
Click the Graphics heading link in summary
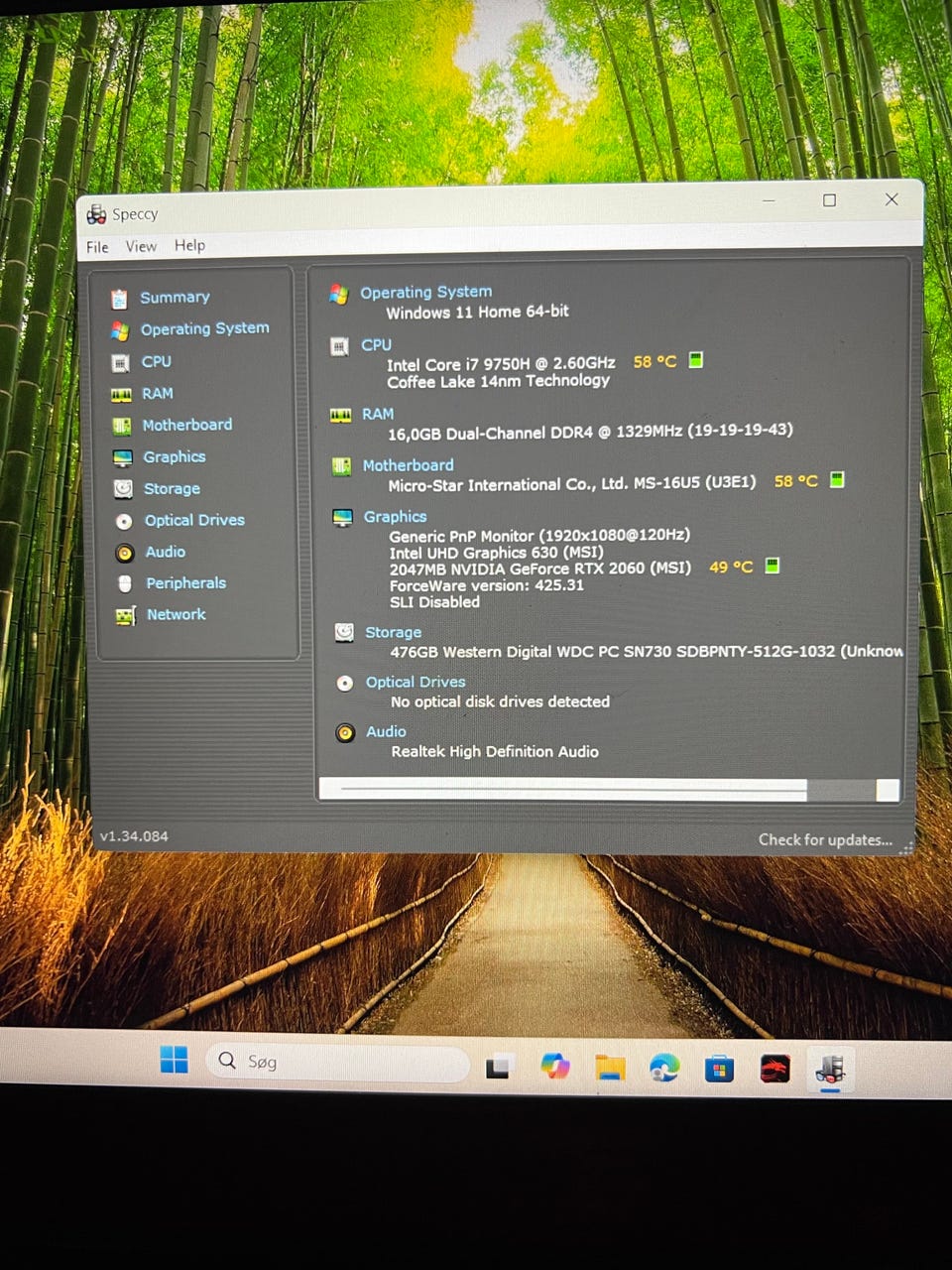click(x=395, y=516)
